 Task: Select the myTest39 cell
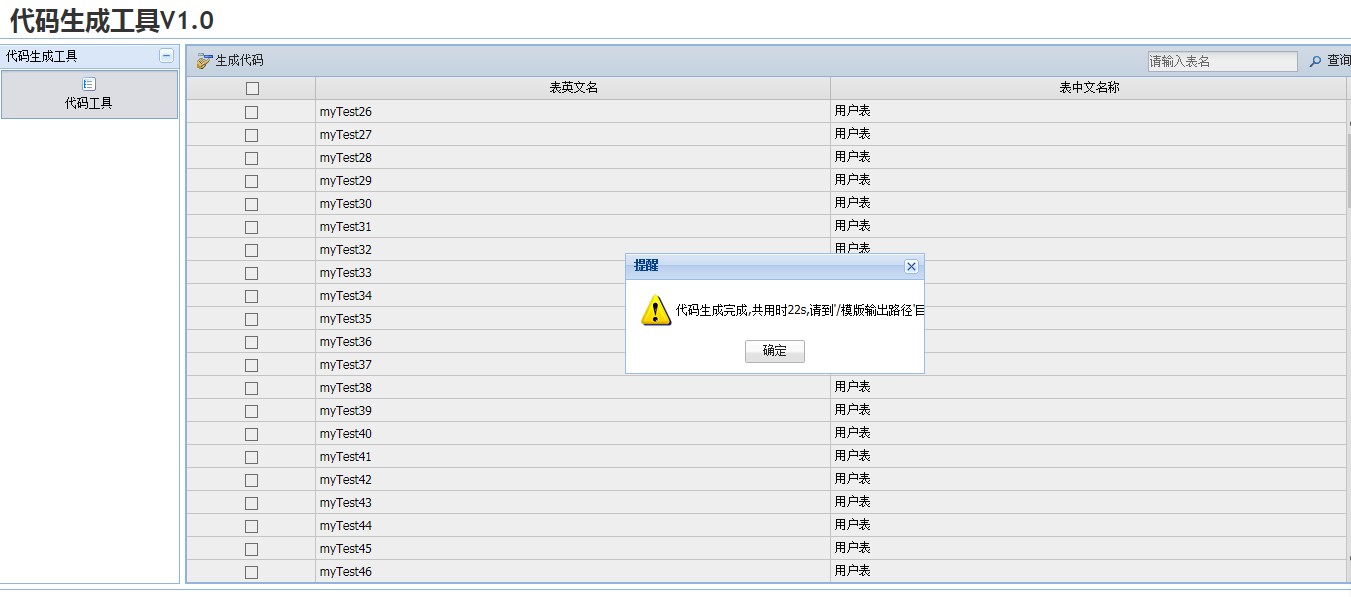pyautogui.click(x=573, y=411)
